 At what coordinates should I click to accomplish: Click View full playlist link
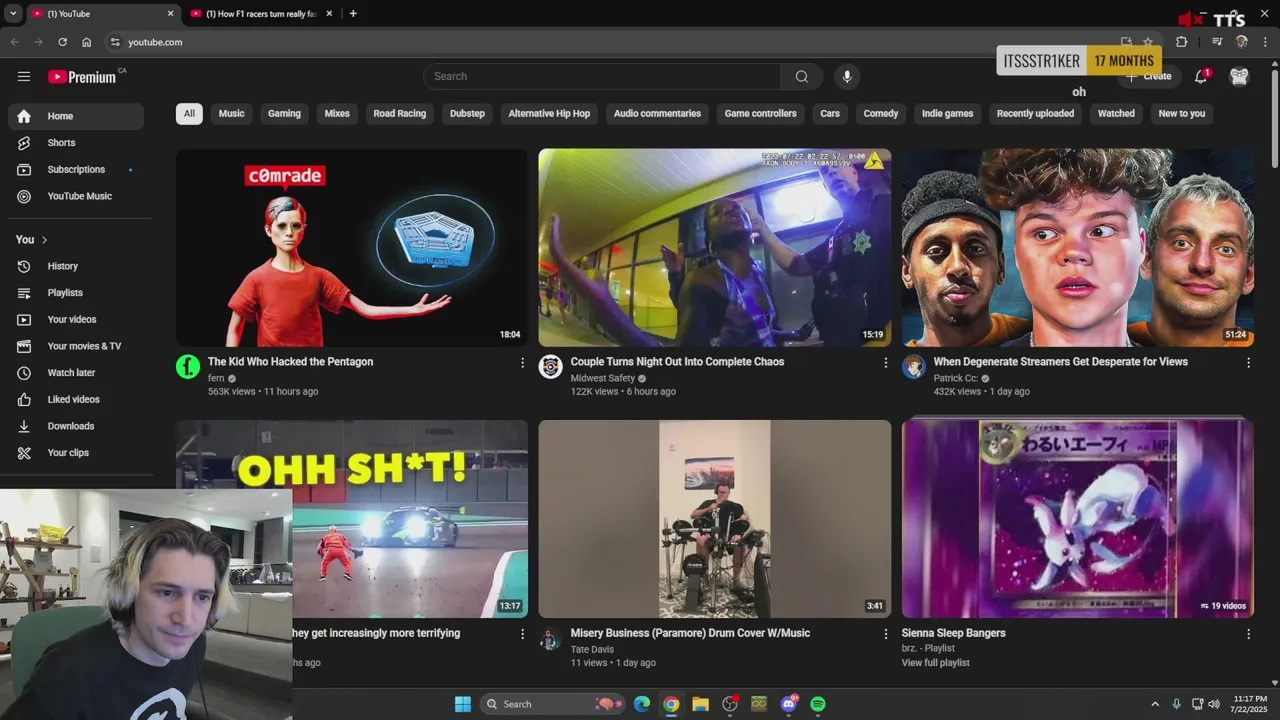point(935,663)
